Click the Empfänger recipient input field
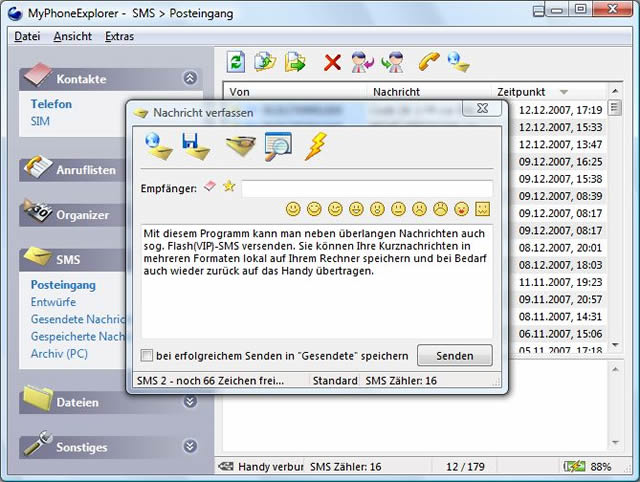 point(366,188)
